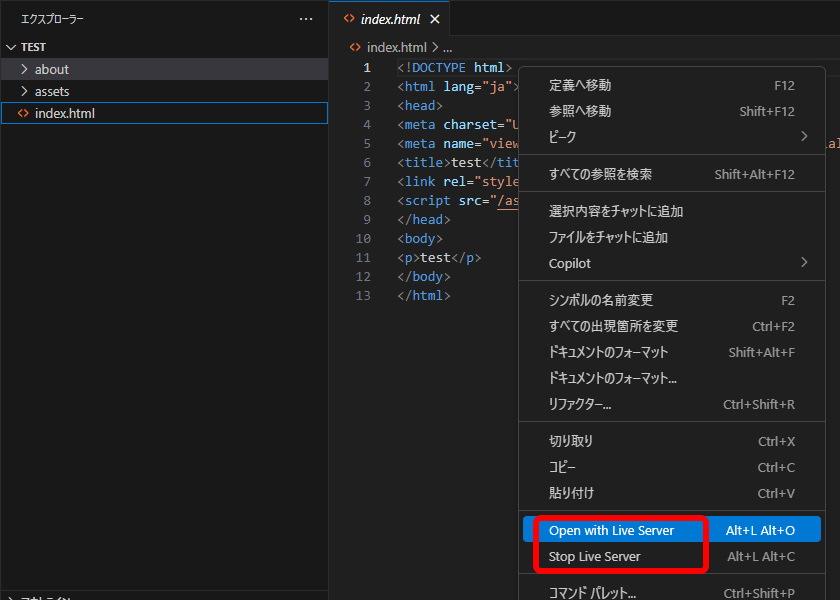Choose 切り取り from the context menu
This screenshot has height=600, width=840.
pos(571,441)
